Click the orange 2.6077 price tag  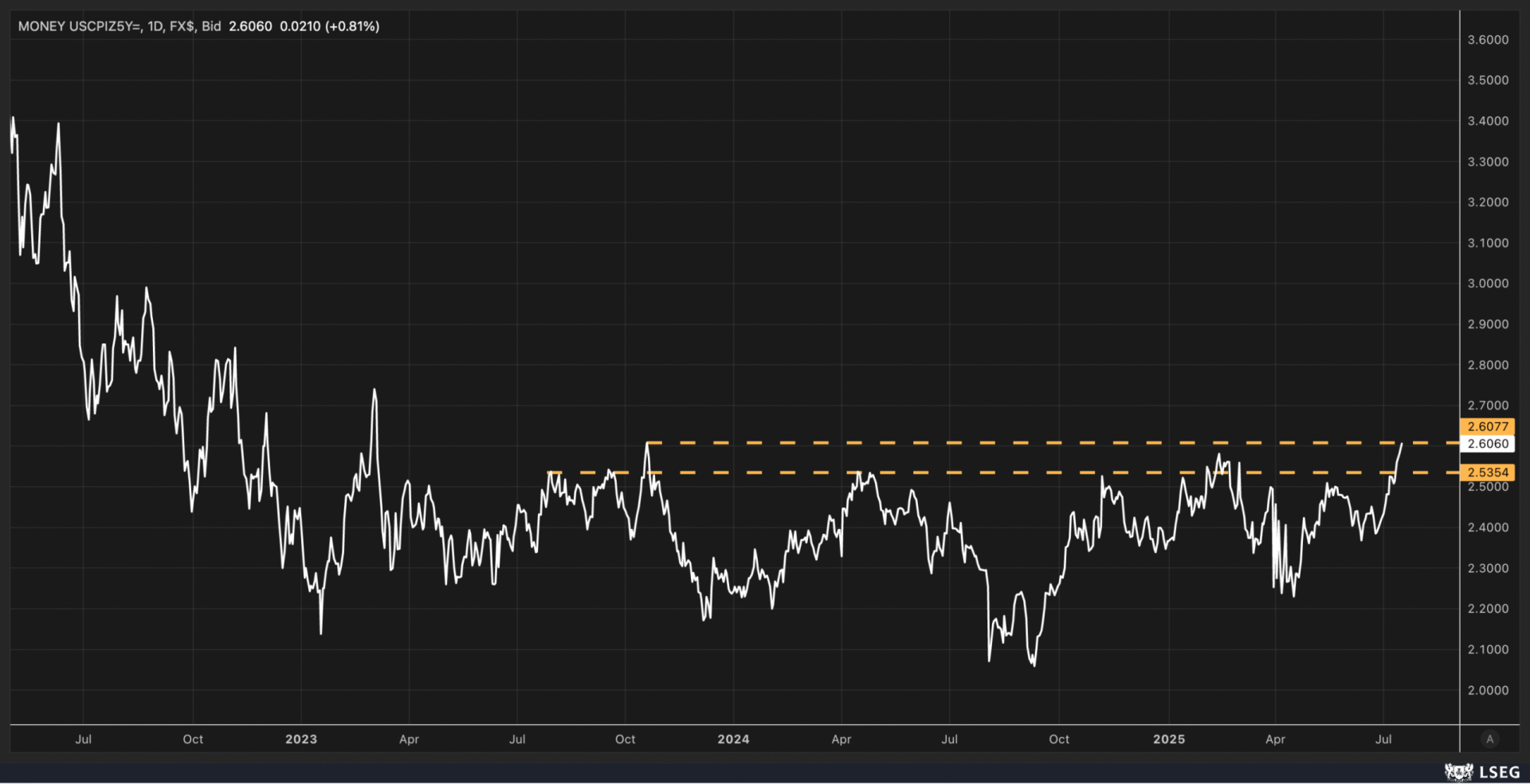pos(1487,426)
